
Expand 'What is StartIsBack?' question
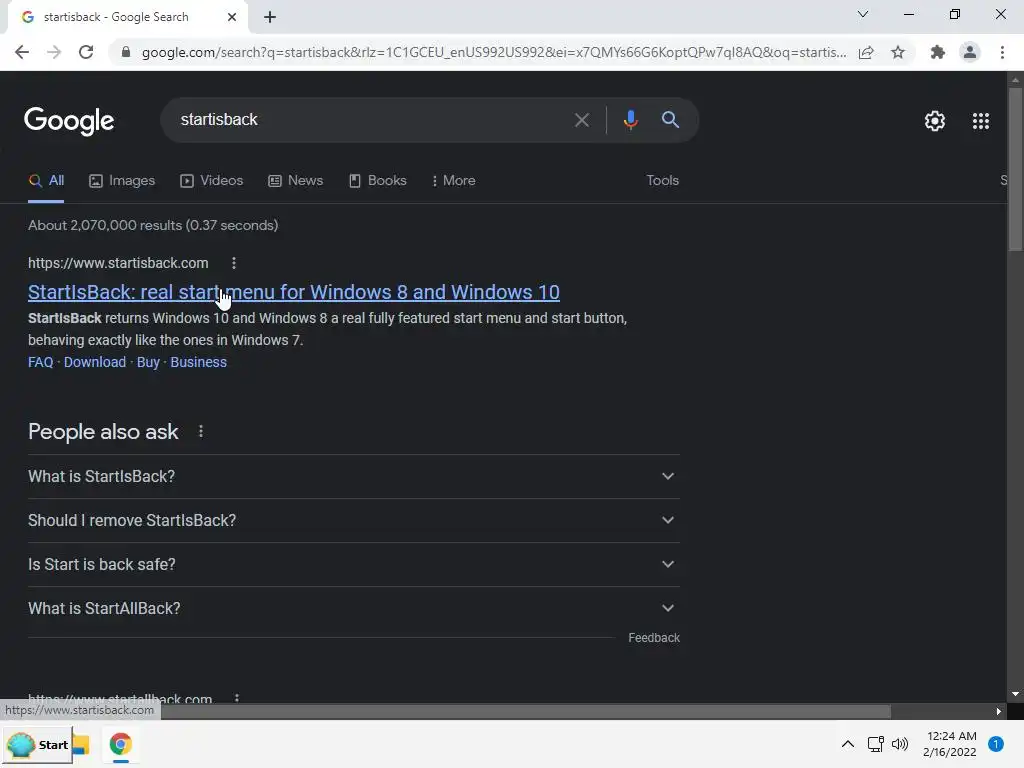click(x=354, y=477)
